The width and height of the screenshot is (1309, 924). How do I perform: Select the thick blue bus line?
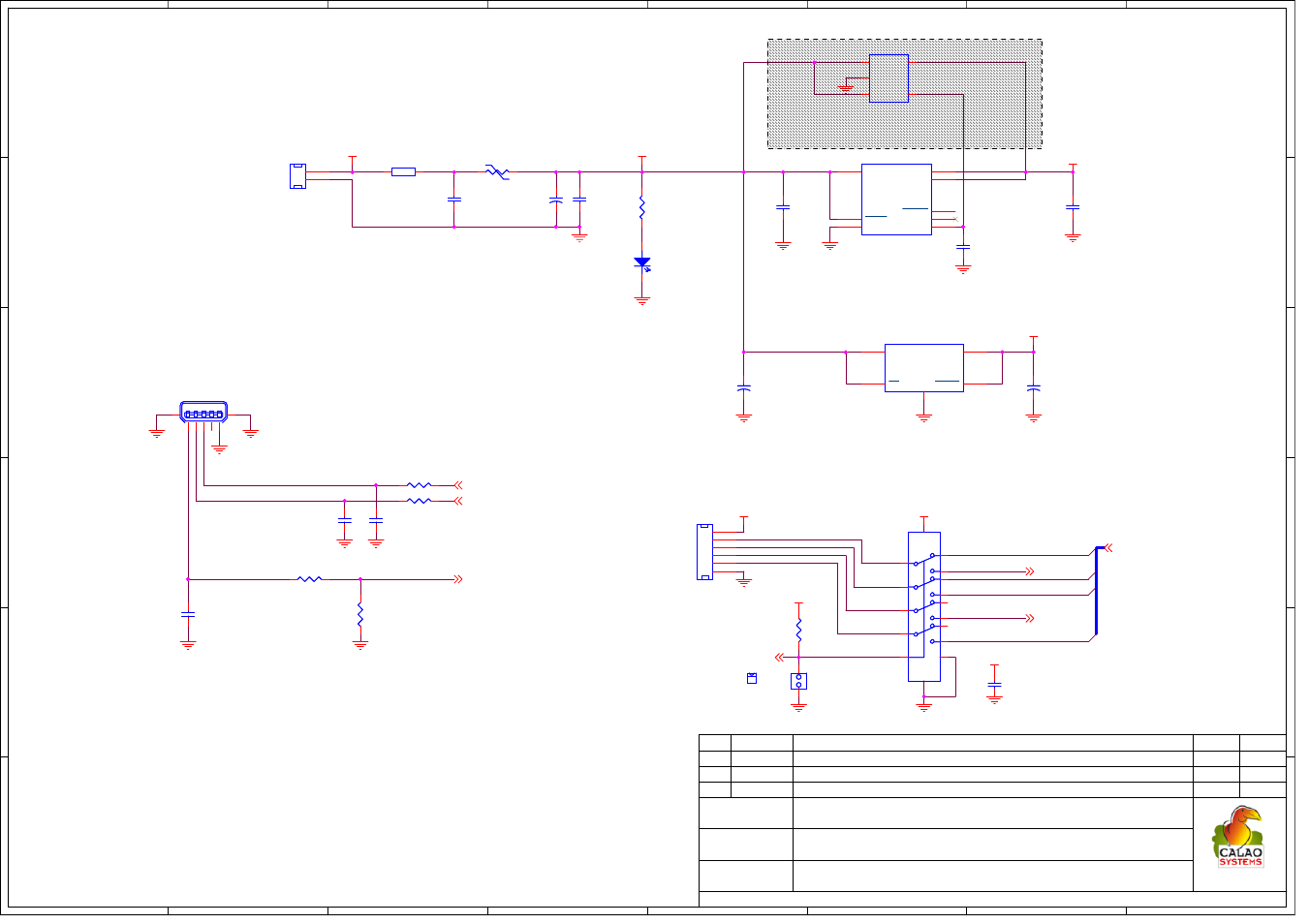pyautogui.click(x=1097, y=591)
